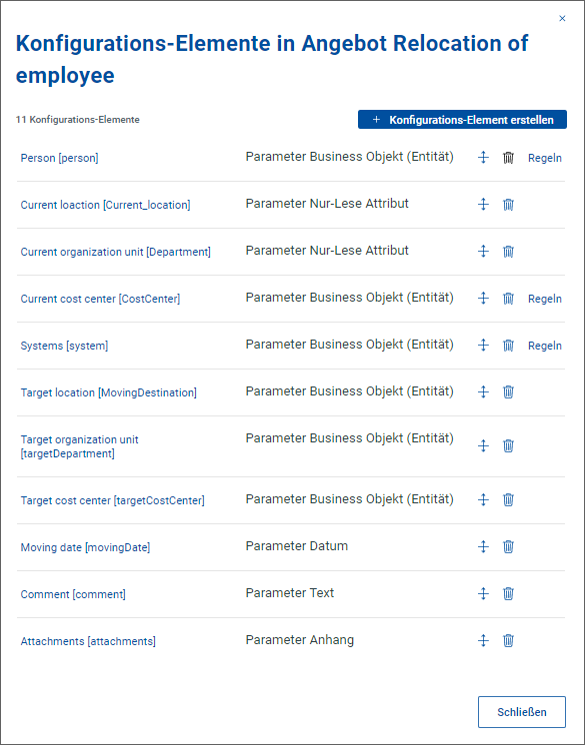585x745 pixels.
Task: Open the Systems [system] link
Action: [64, 346]
